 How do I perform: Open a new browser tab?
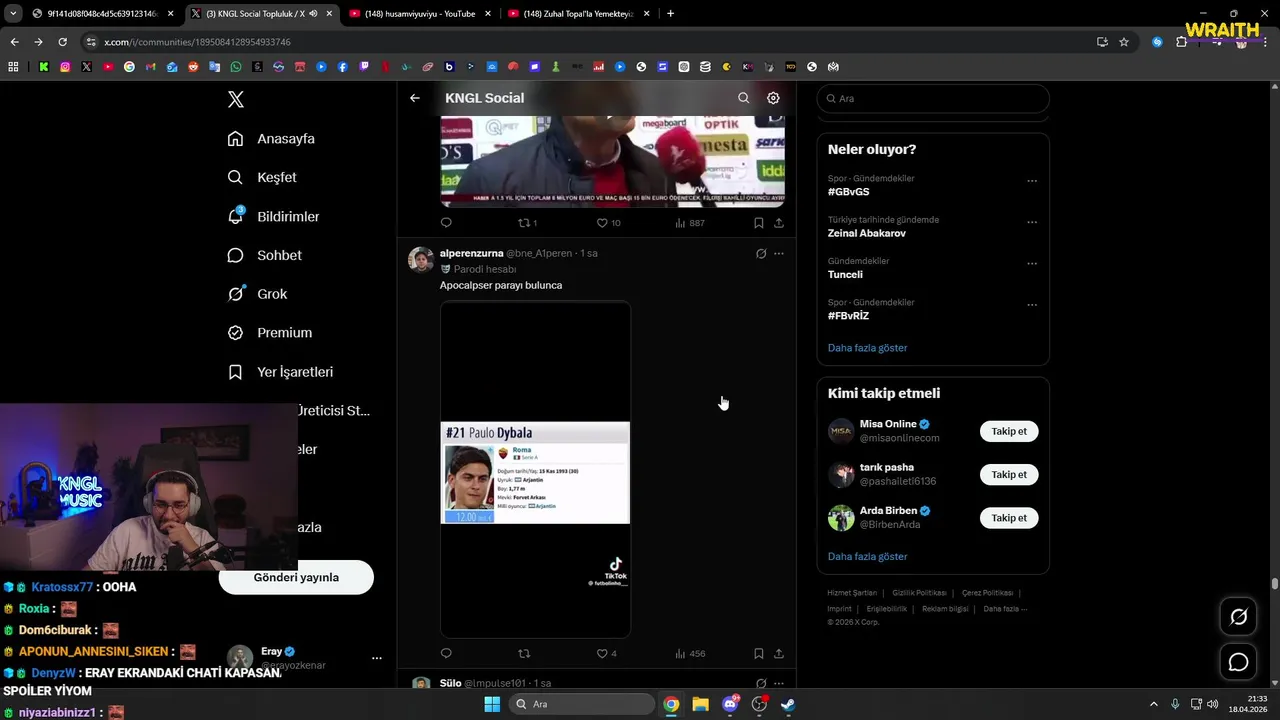(670, 14)
